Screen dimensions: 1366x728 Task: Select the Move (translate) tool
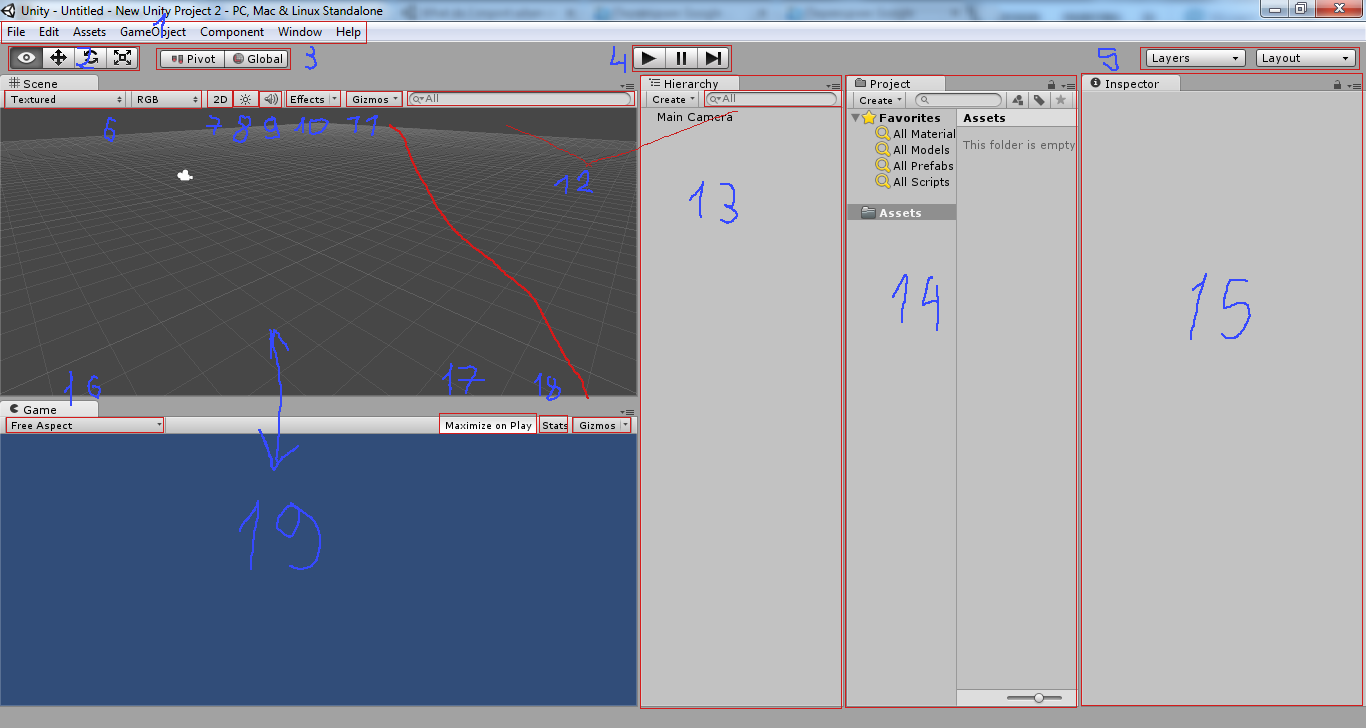coord(59,58)
